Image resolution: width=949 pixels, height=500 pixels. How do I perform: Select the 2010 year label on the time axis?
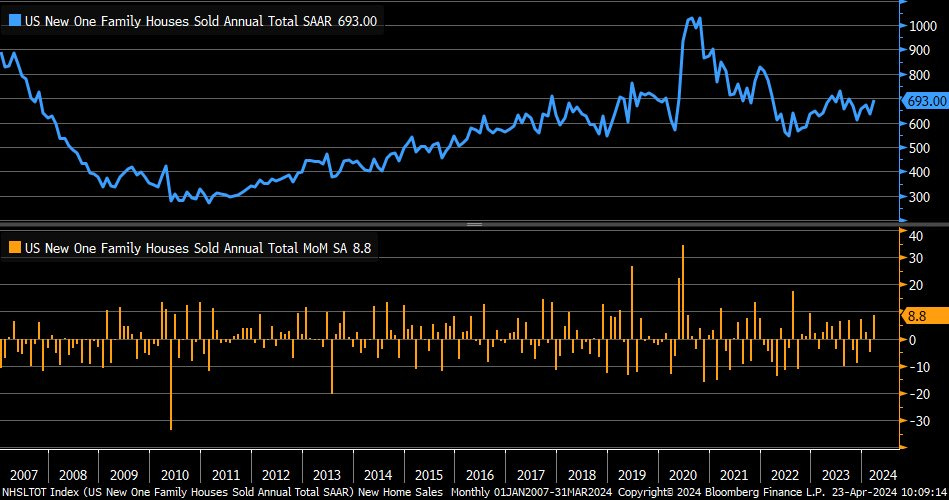pos(175,475)
